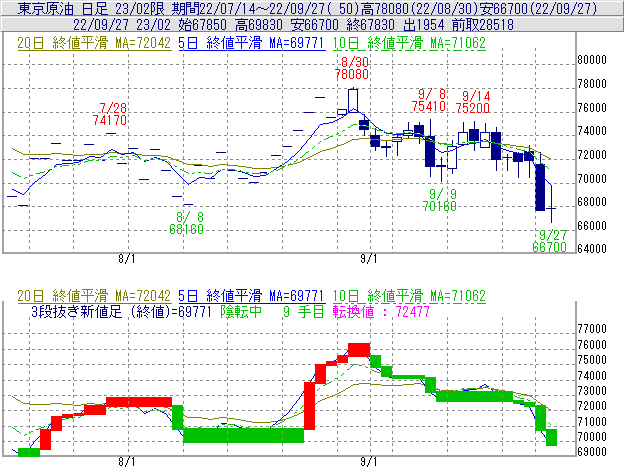Select upper chart 5日 終値平滑 MA=69771 legend
The width and height of the screenshot is (624, 475).
(x=252, y=43)
